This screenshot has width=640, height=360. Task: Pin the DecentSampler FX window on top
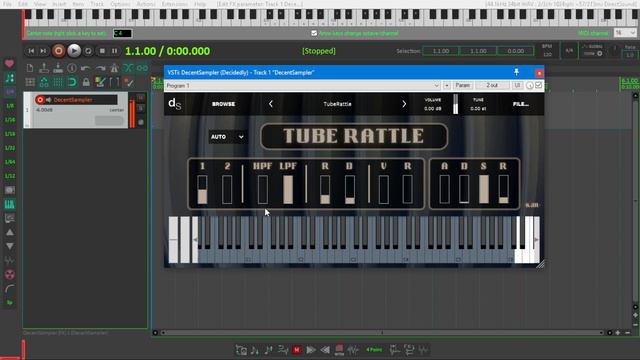(x=516, y=72)
